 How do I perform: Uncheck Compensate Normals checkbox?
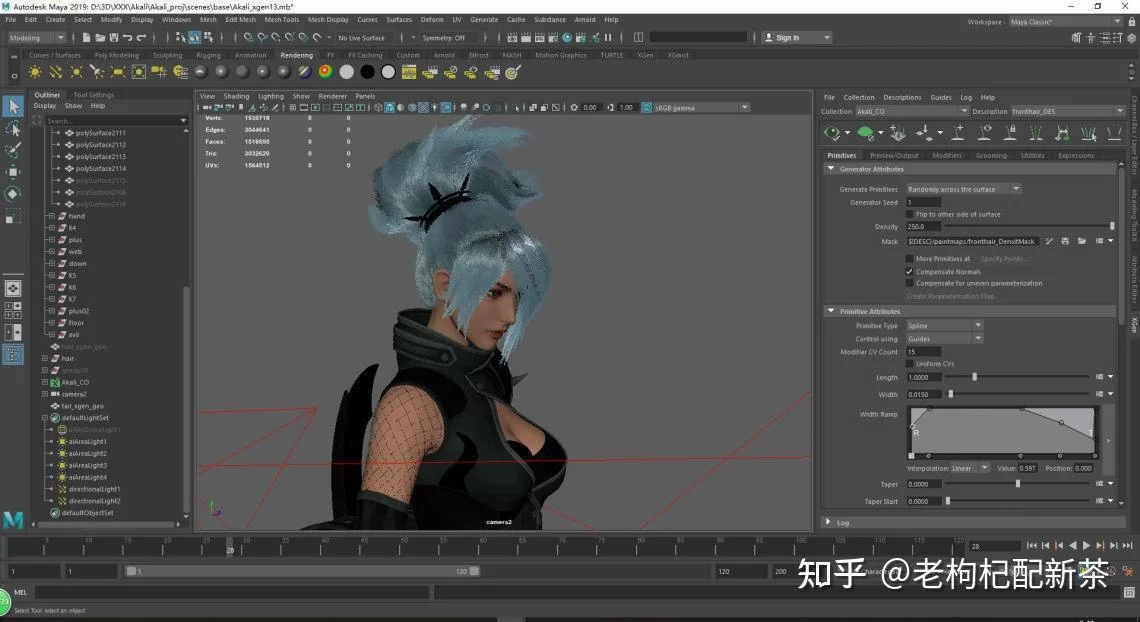[909, 271]
